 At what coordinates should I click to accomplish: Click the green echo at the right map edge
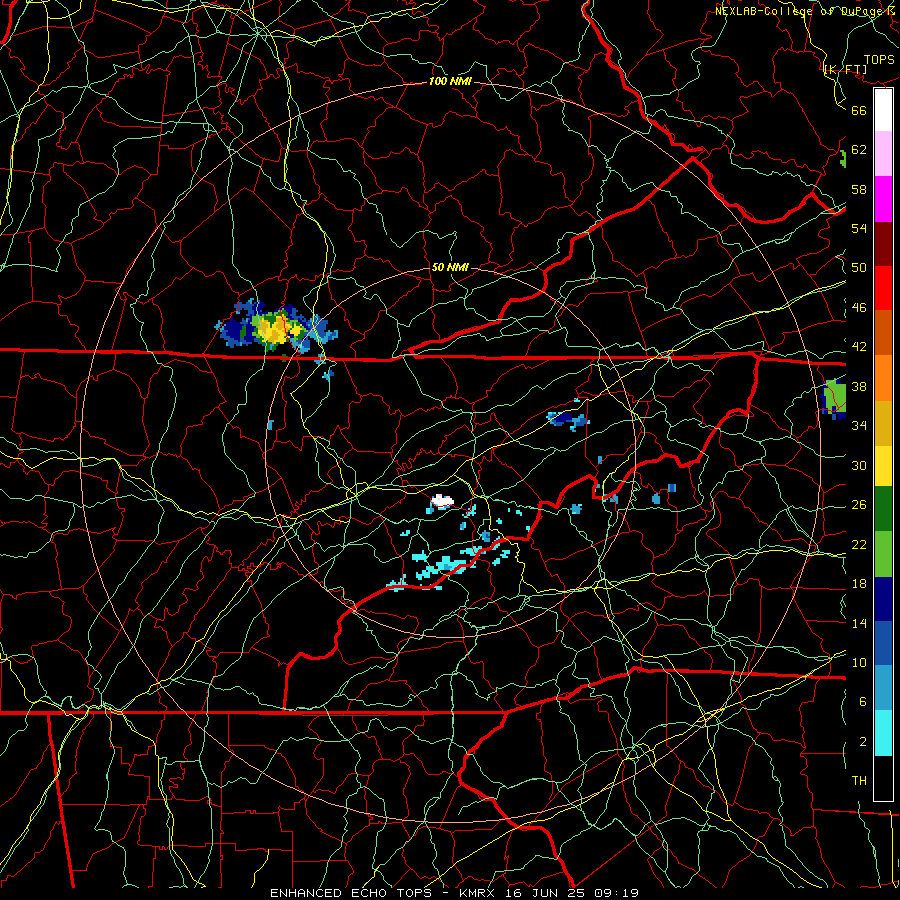click(x=836, y=397)
